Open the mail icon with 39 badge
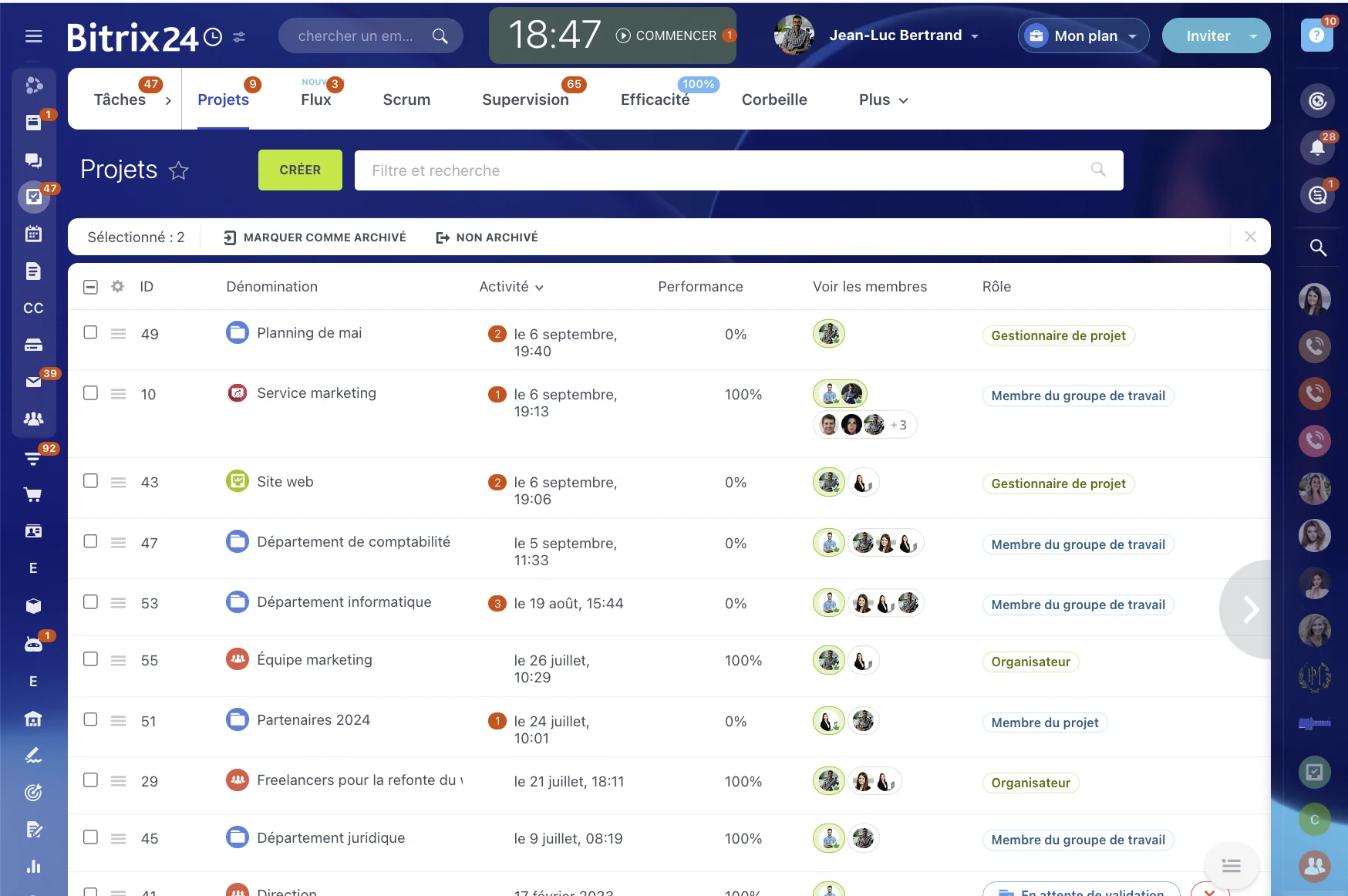Screen dimensions: 1348x896 (33, 382)
